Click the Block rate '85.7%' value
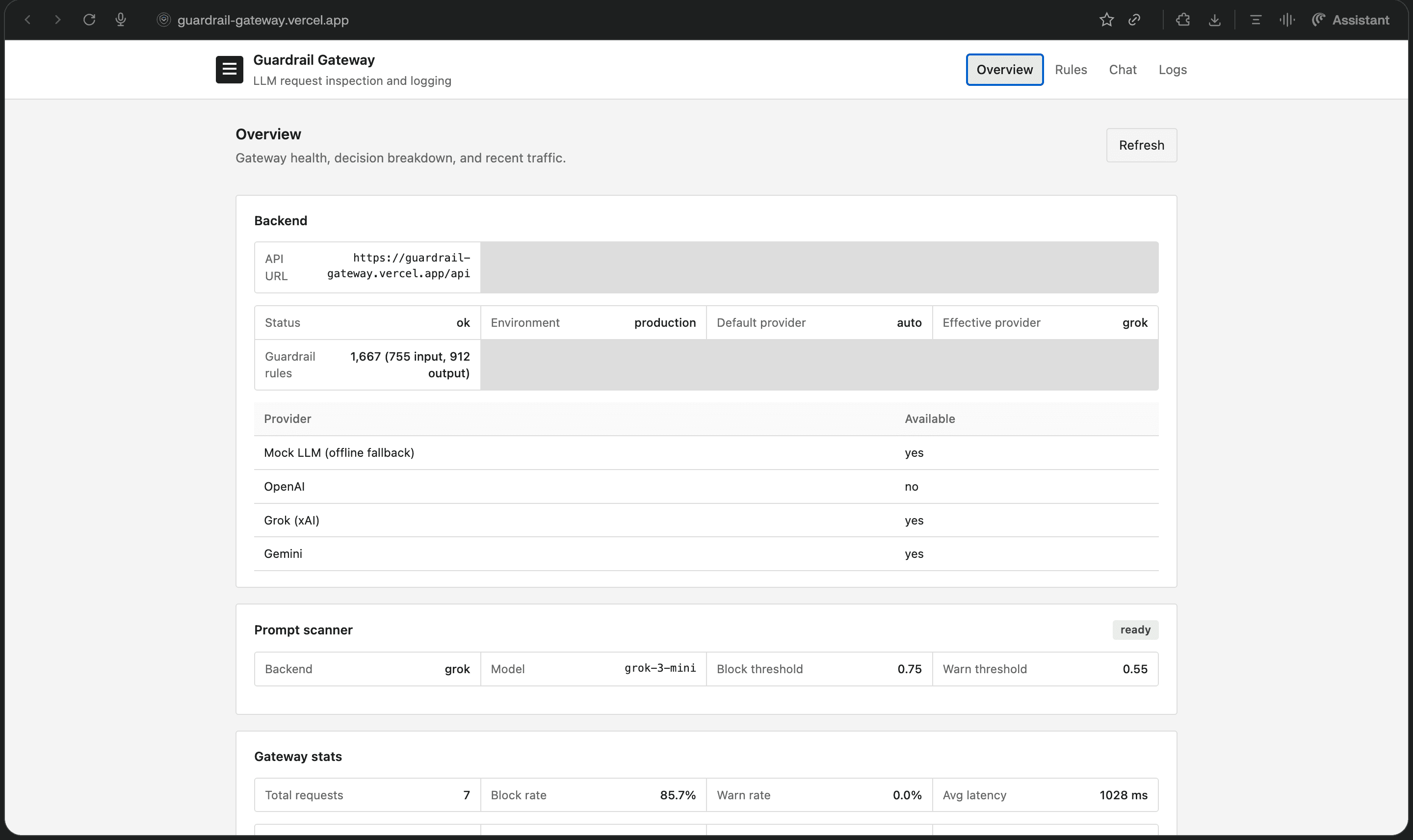 click(678, 795)
